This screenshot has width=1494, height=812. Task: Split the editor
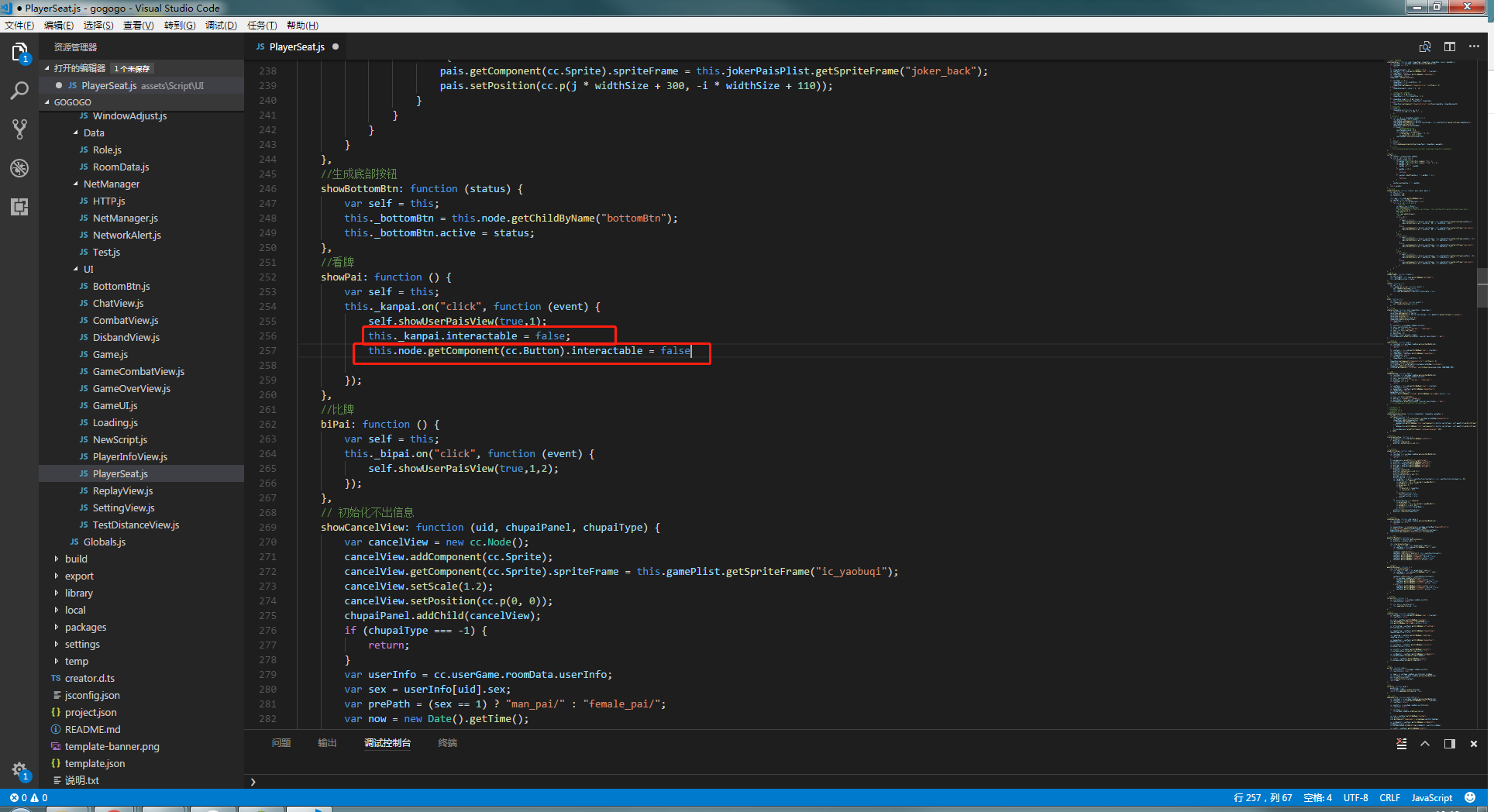point(1450,46)
